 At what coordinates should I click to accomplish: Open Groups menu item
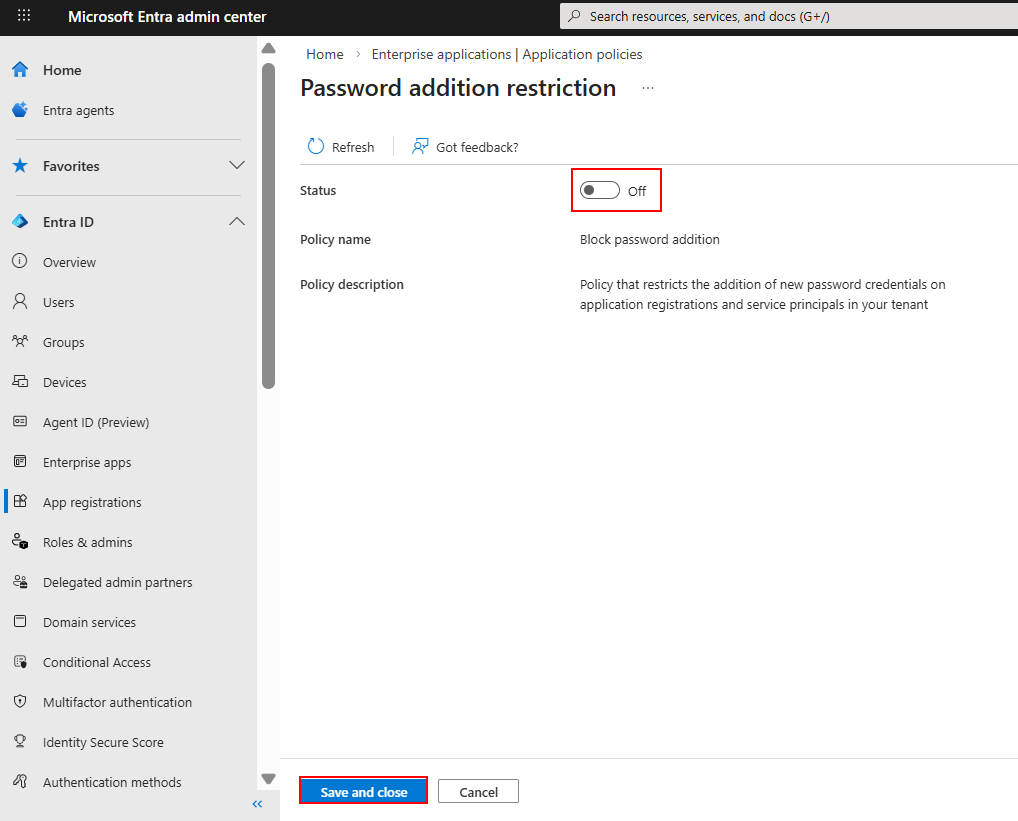click(64, 342)
